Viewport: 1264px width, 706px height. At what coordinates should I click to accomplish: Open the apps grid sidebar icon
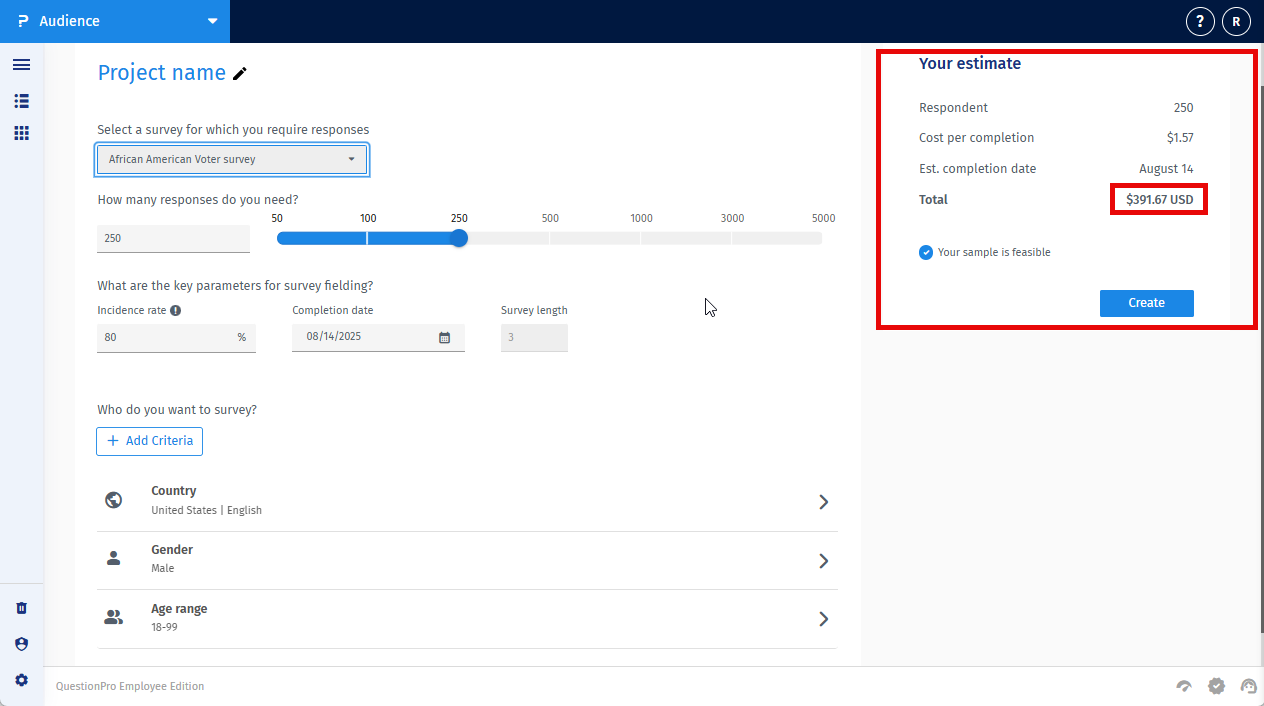pos(21,133)
